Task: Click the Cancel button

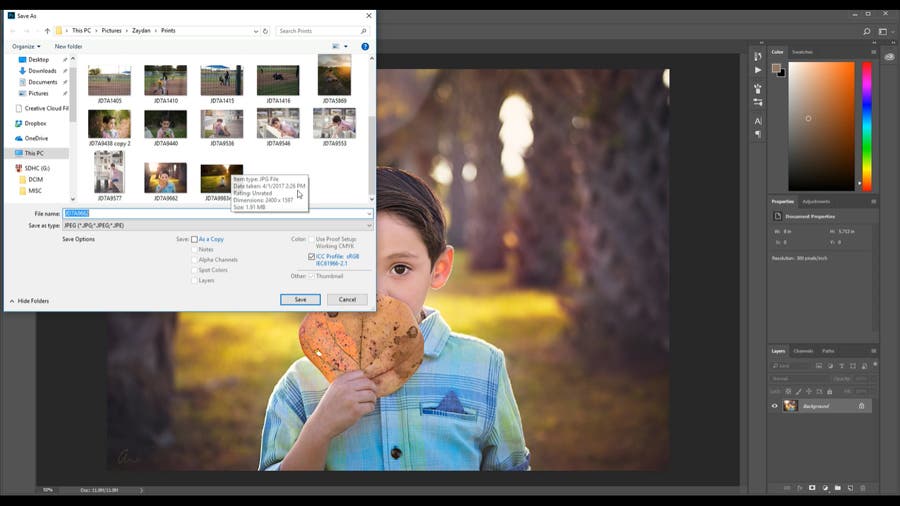Action: point(347,299)
